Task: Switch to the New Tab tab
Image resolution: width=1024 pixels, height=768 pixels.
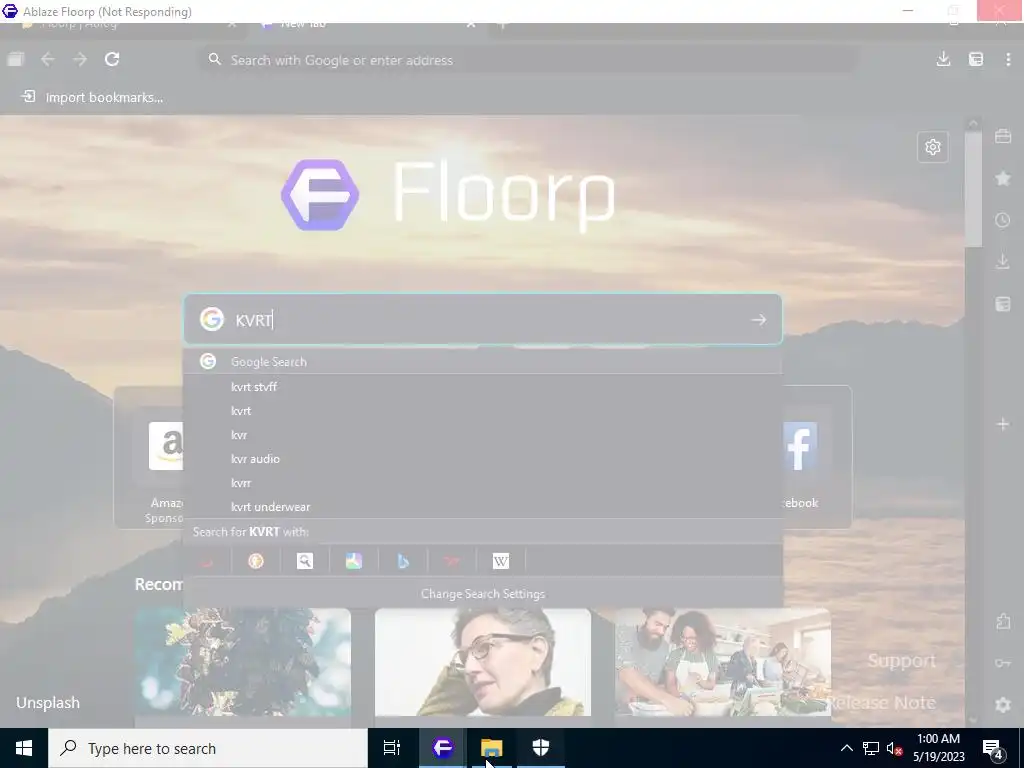Action: coord(370,26)
